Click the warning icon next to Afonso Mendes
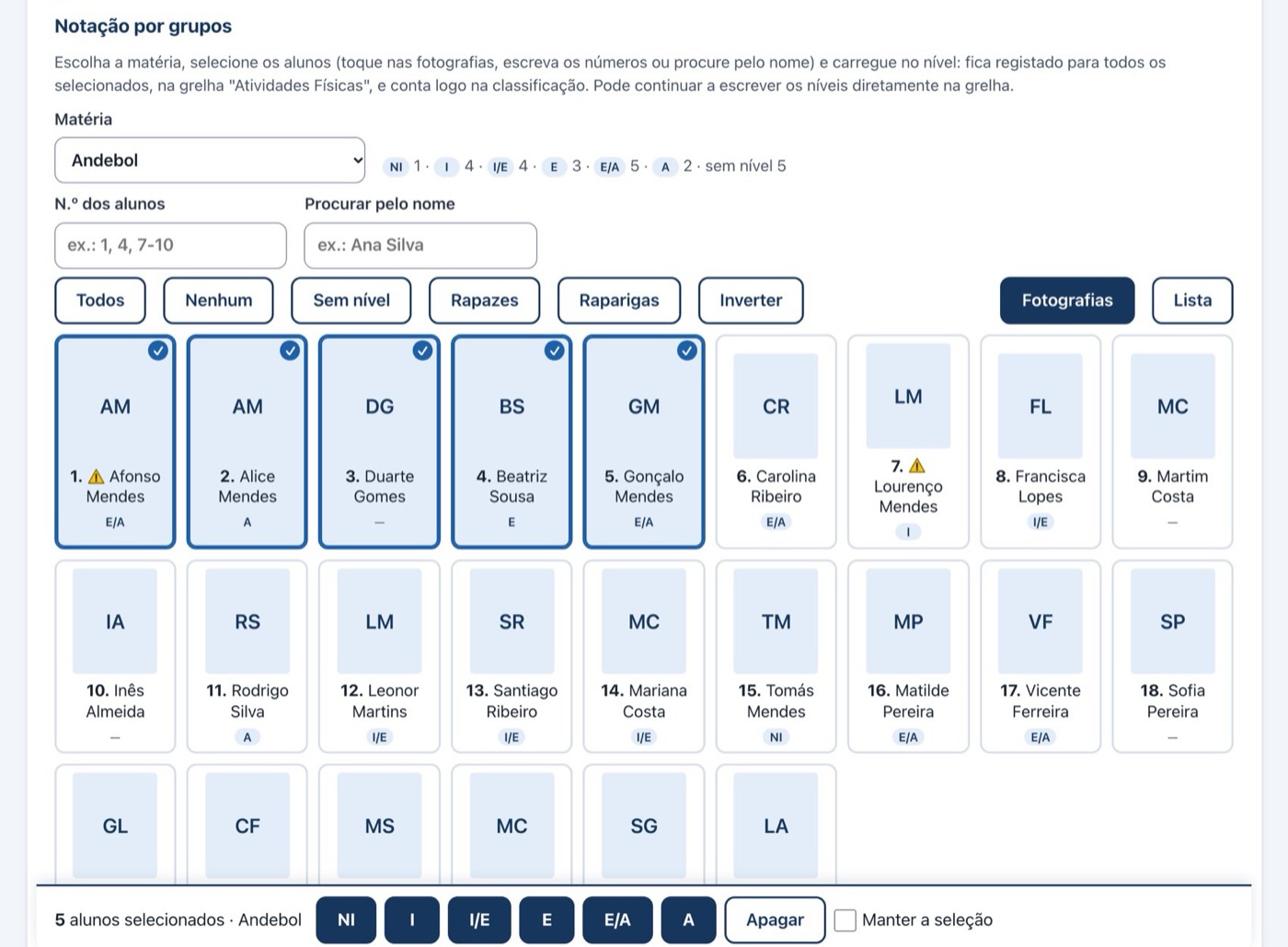This screenshot has height=947, width=1288. [97, 477]
